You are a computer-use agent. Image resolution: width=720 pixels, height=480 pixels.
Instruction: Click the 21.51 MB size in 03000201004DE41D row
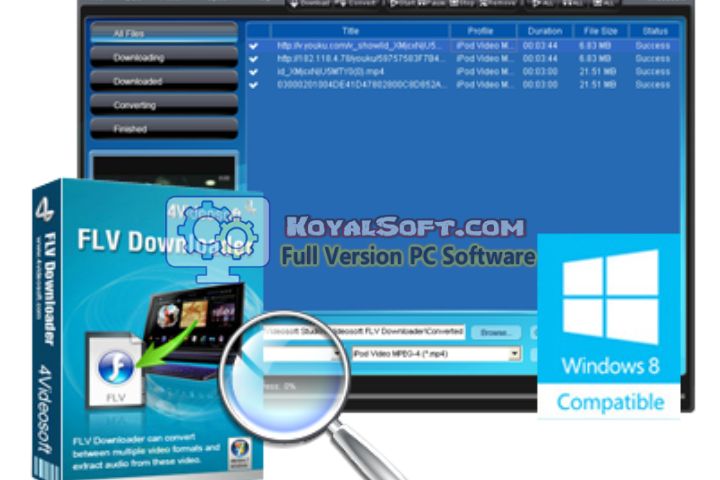[597, 85]
